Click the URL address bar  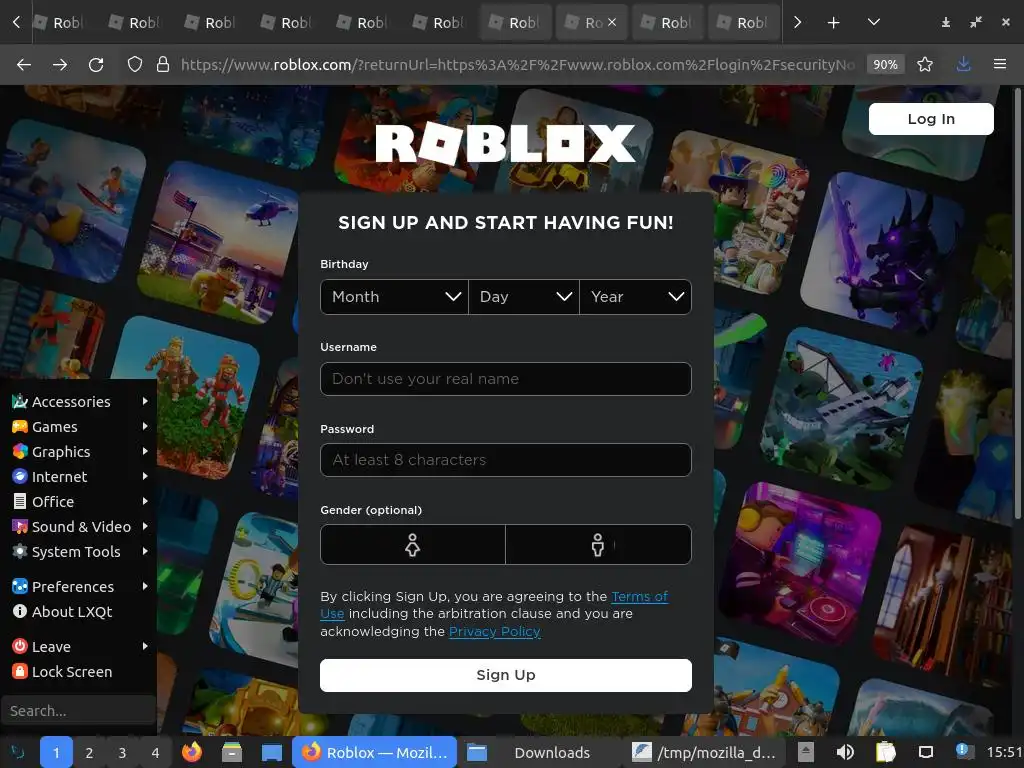[517, 64]
